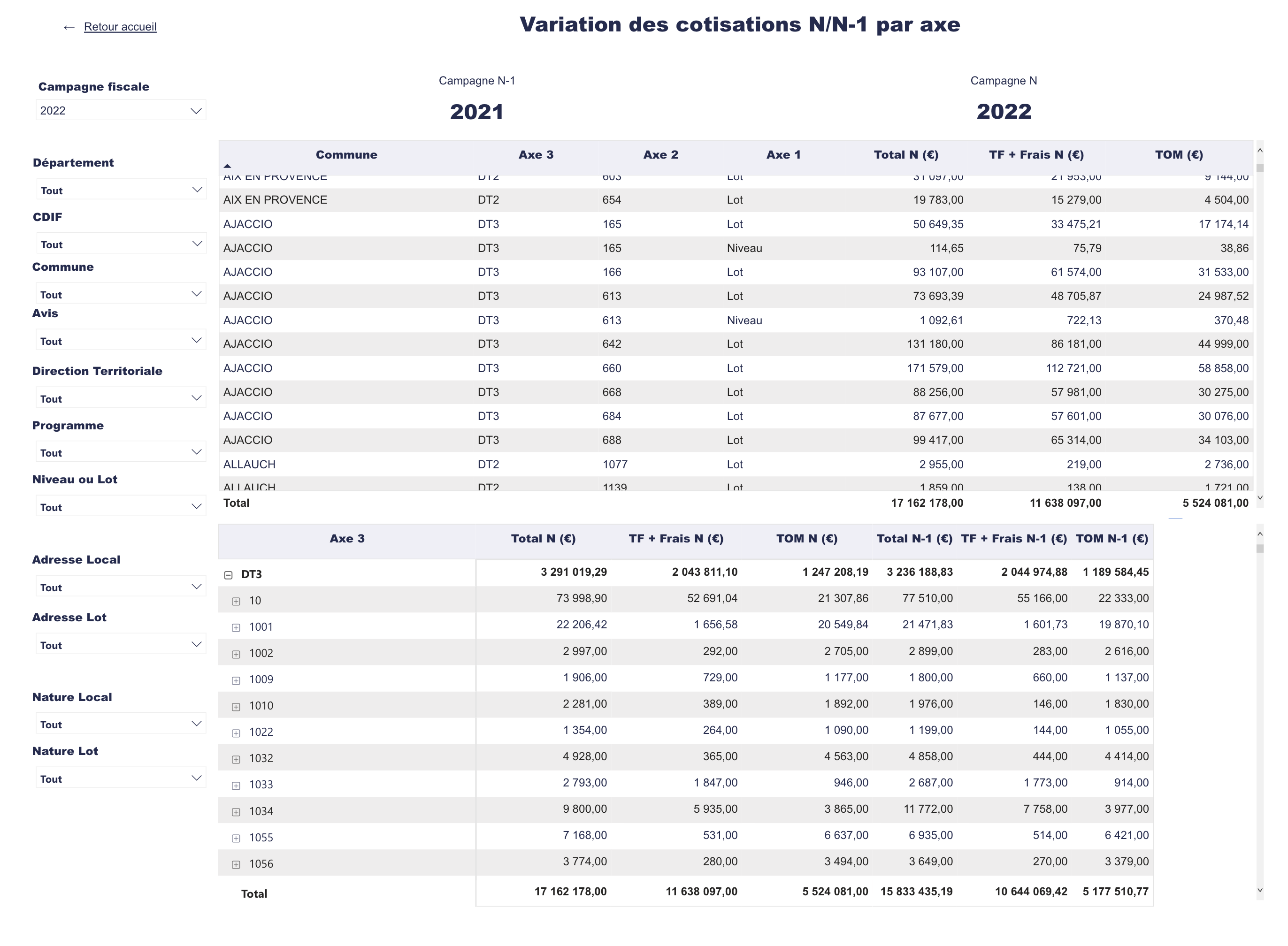This screenshot has height=946, width=1288.
Task: Click the sort arrow under Commune header
Action: 227,166
